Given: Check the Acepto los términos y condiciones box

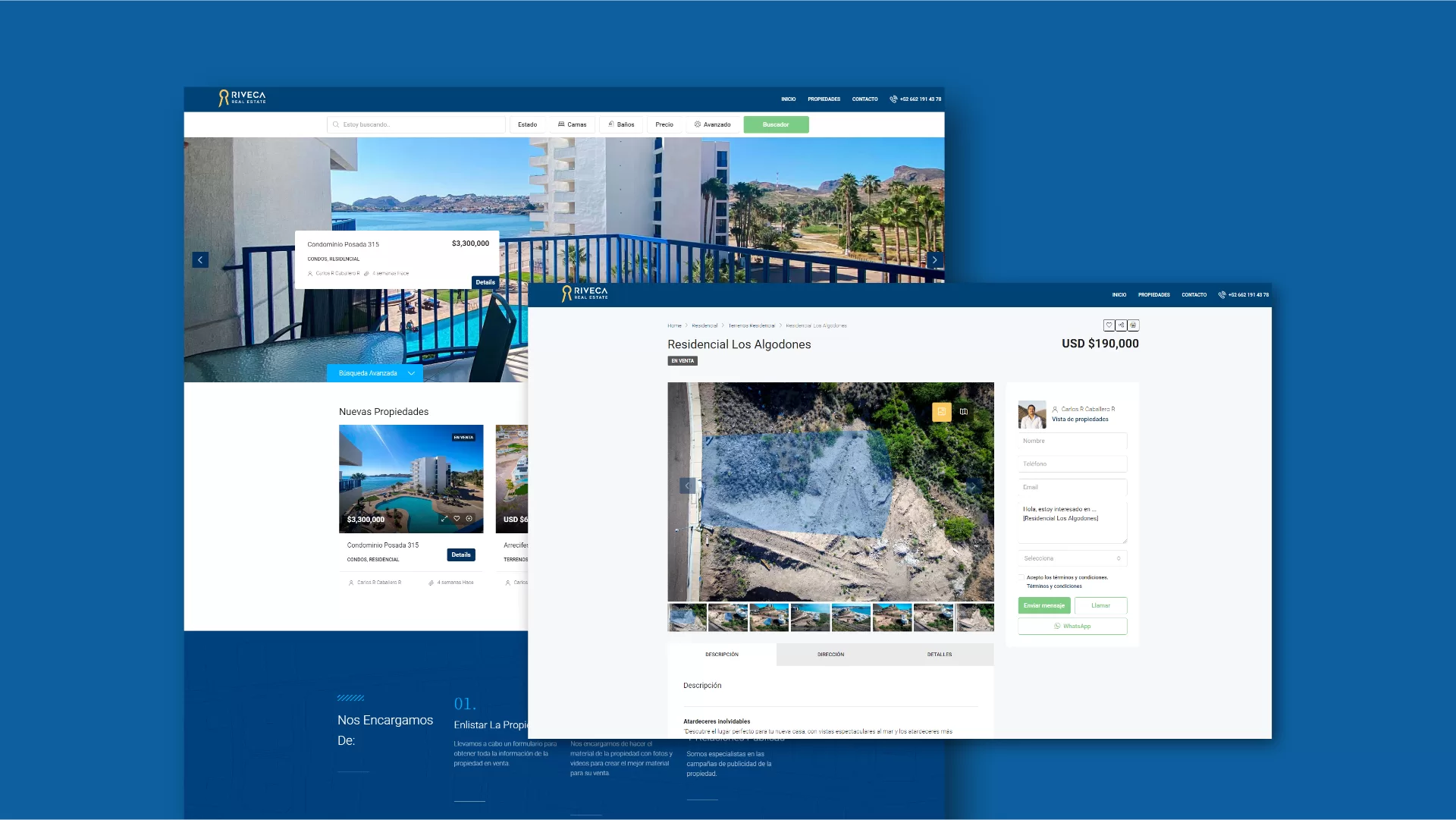Looking at the screenshot, I should [x=1021, y=577].
